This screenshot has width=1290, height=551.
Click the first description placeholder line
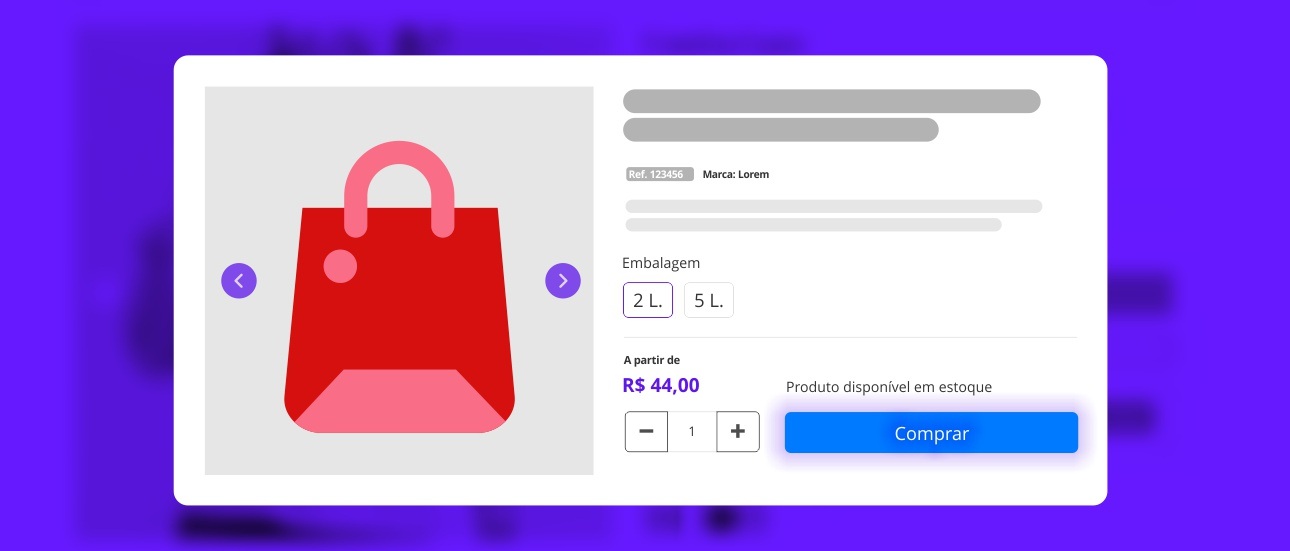tap(833, 206)
